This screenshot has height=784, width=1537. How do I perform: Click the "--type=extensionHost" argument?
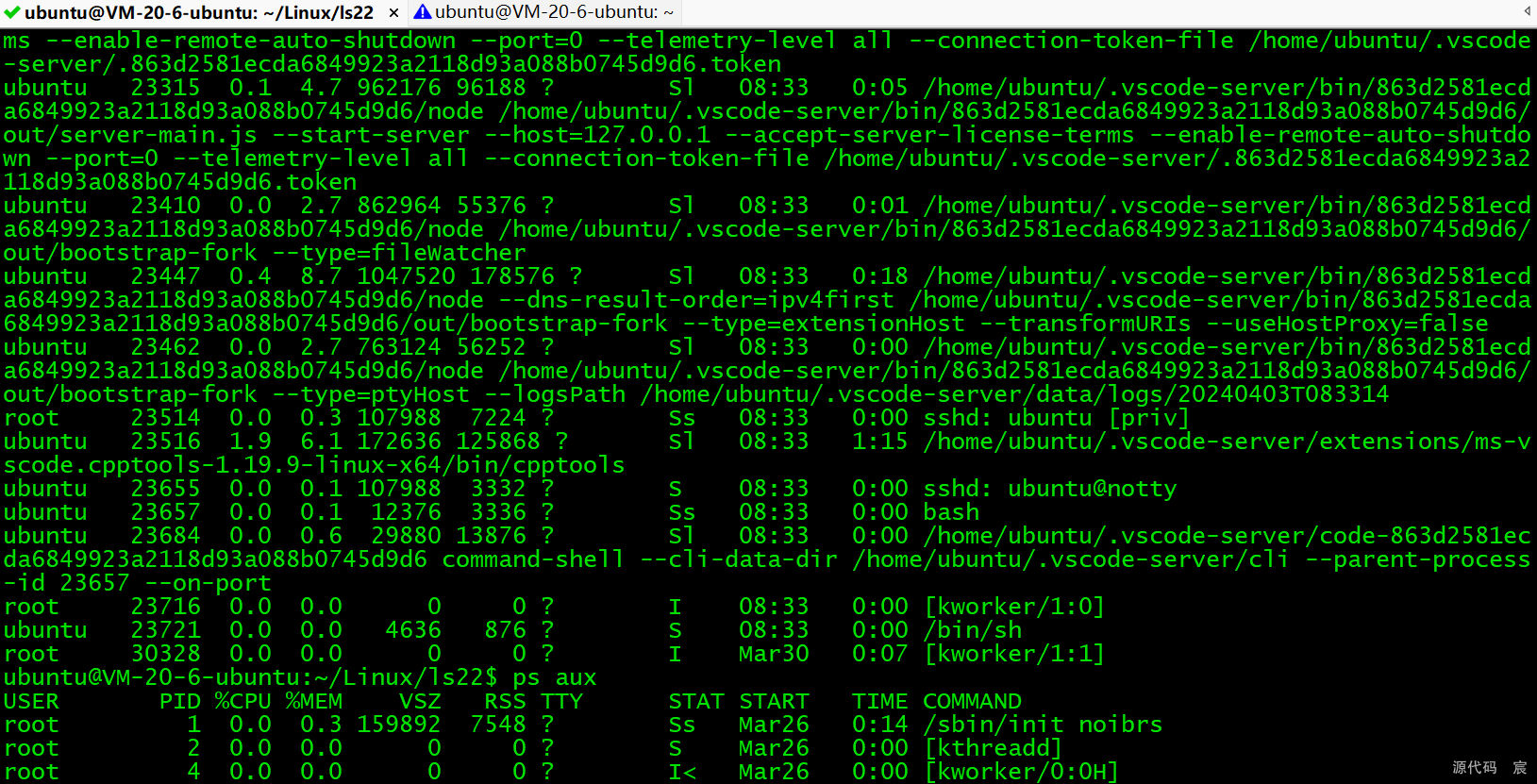pyautogui.click(x=824, y=324)
